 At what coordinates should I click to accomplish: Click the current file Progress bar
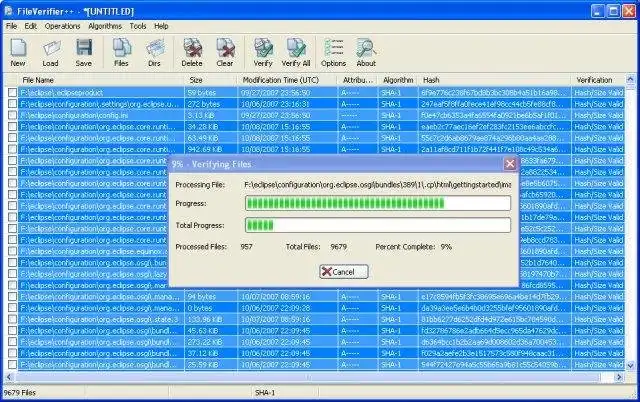click(x=378, y=203)
